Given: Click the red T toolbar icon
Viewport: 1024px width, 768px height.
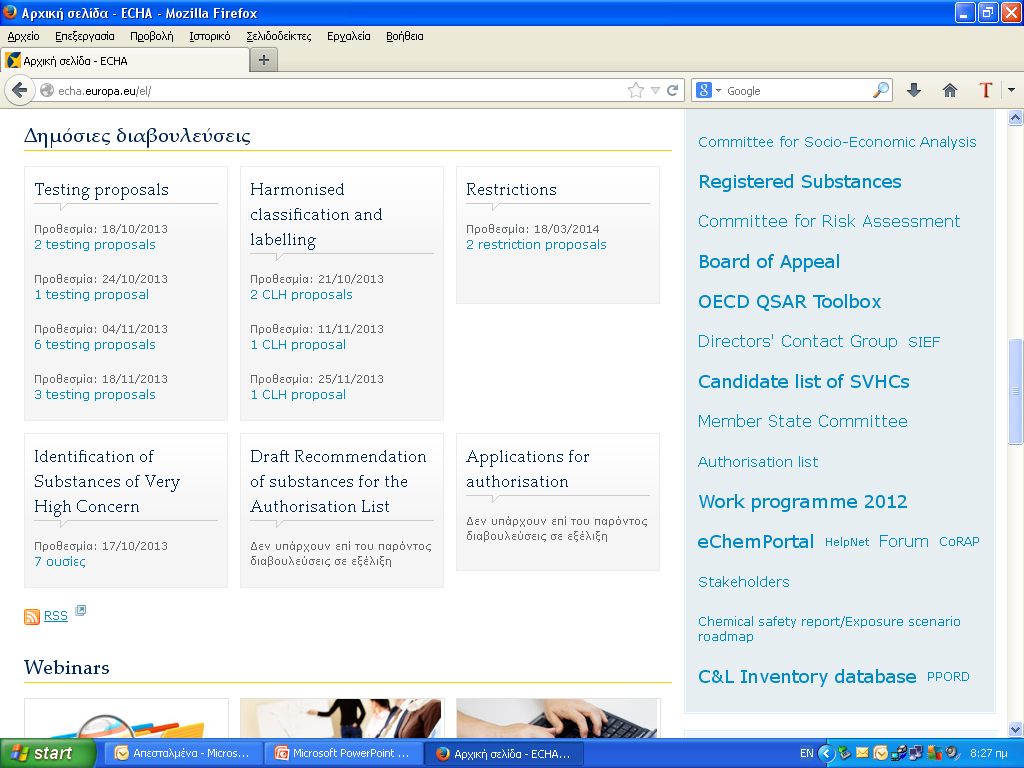Looking at the screenshot, I should (x=985, y=90).
